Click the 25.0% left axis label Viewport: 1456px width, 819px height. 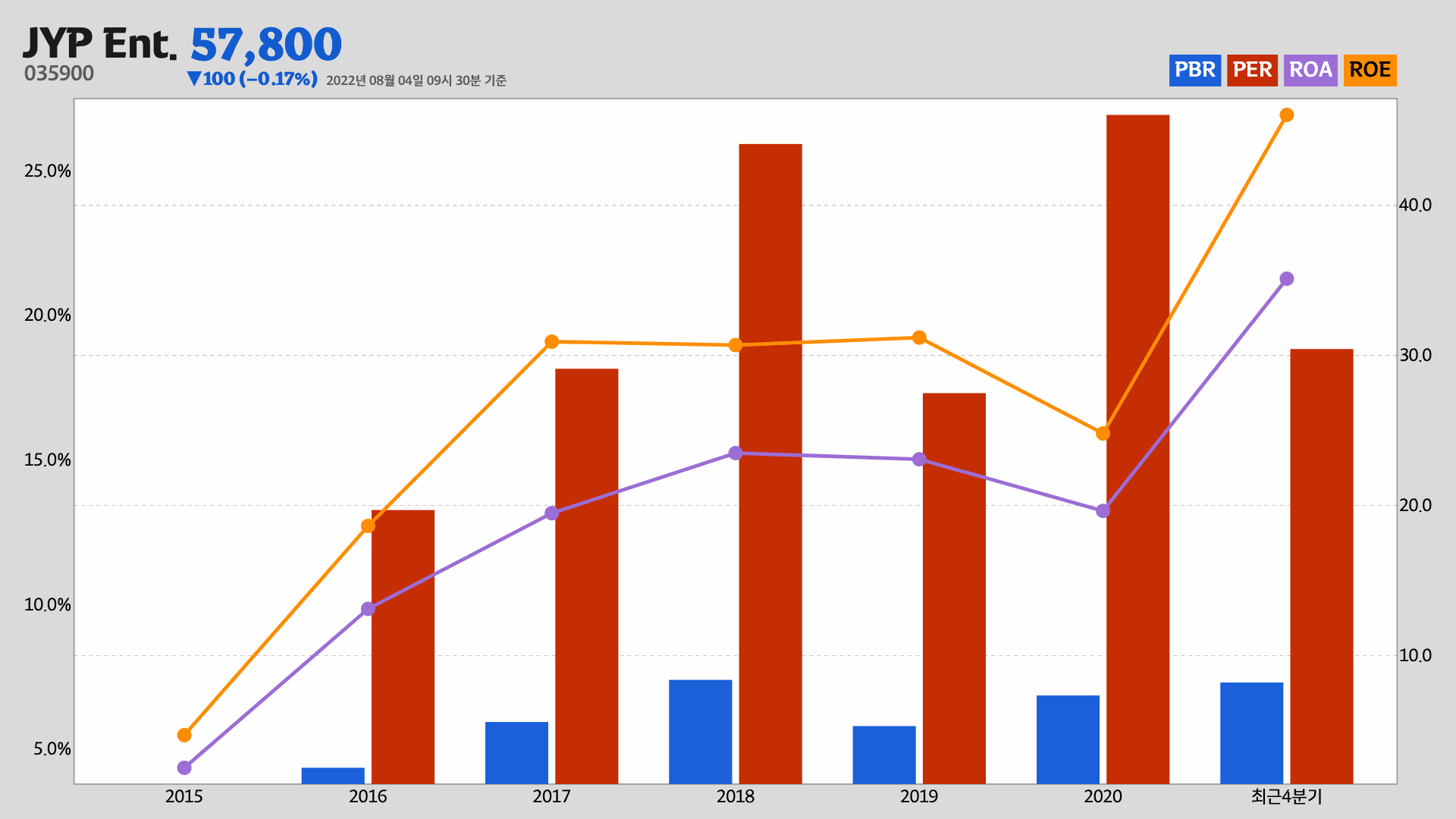48,171
